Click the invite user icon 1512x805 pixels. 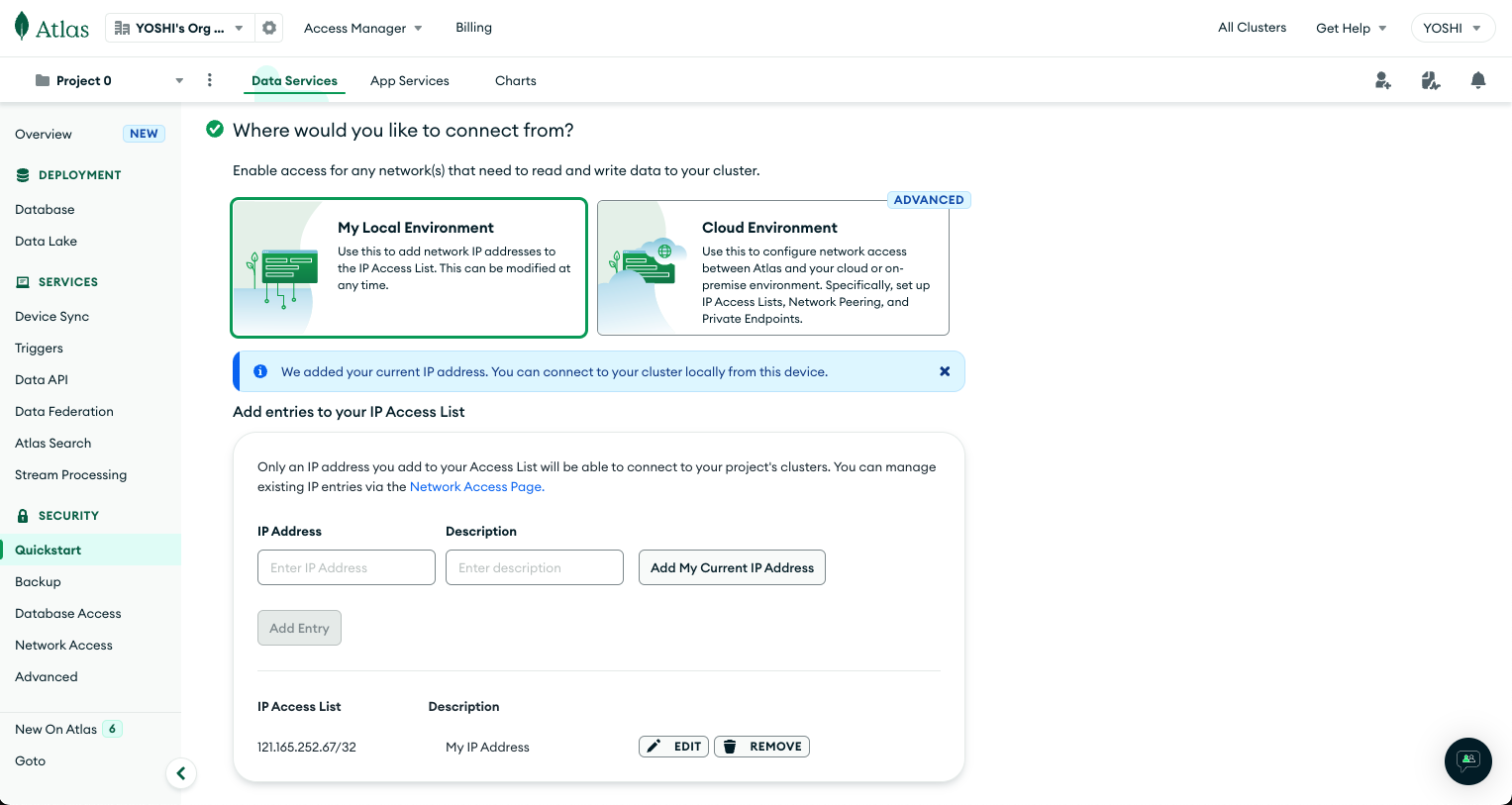click(1383, 80)
